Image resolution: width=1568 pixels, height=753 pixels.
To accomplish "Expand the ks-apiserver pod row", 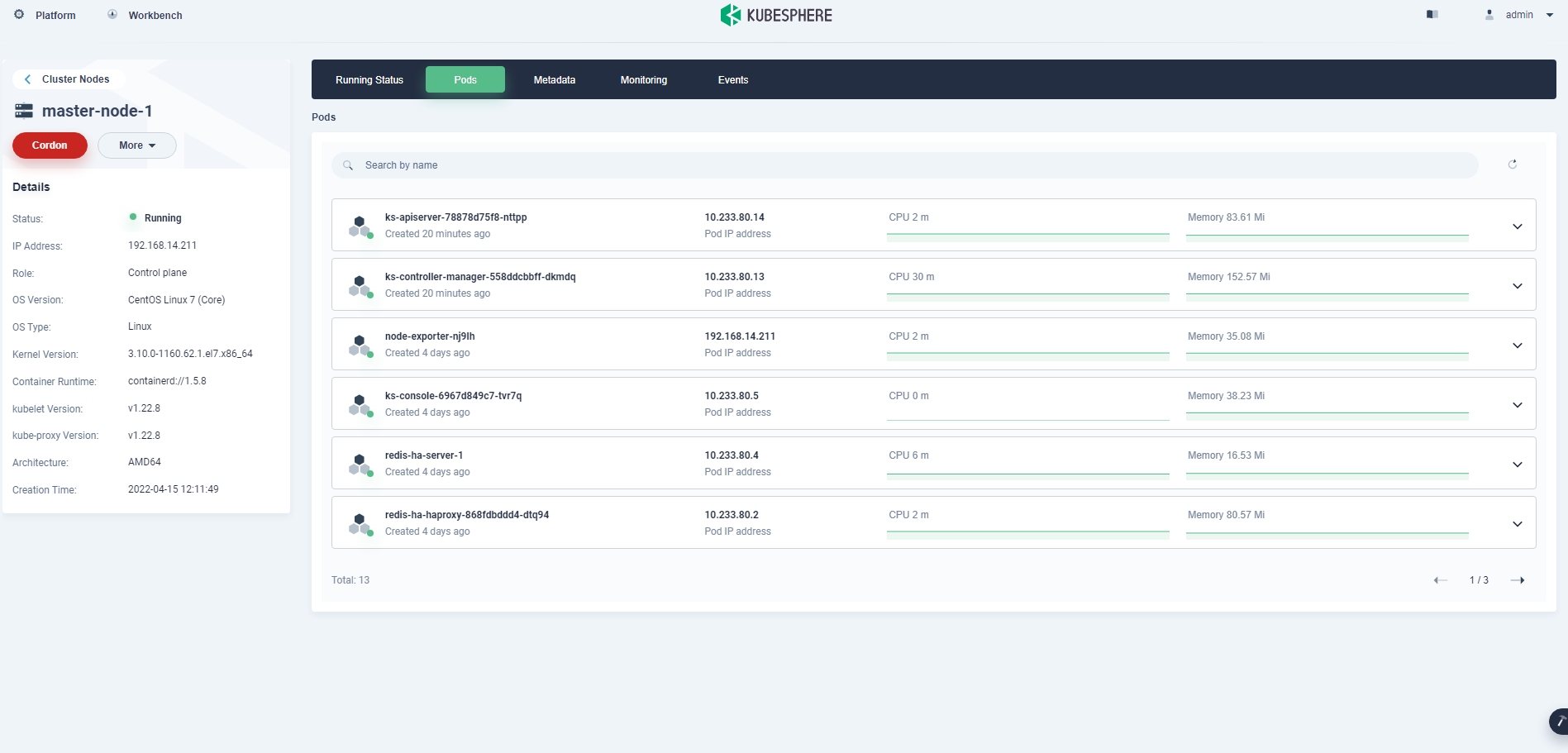I will pos(1517,226).
